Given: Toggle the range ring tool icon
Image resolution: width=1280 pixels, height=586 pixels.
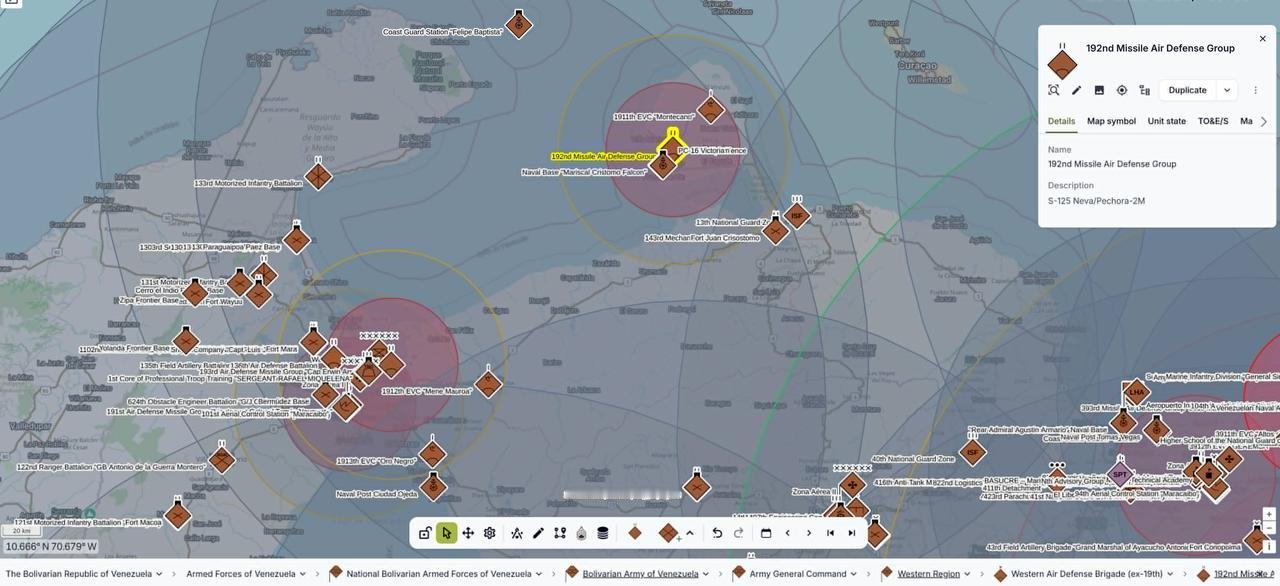Looking at the screenshot, I should [581, 533].
